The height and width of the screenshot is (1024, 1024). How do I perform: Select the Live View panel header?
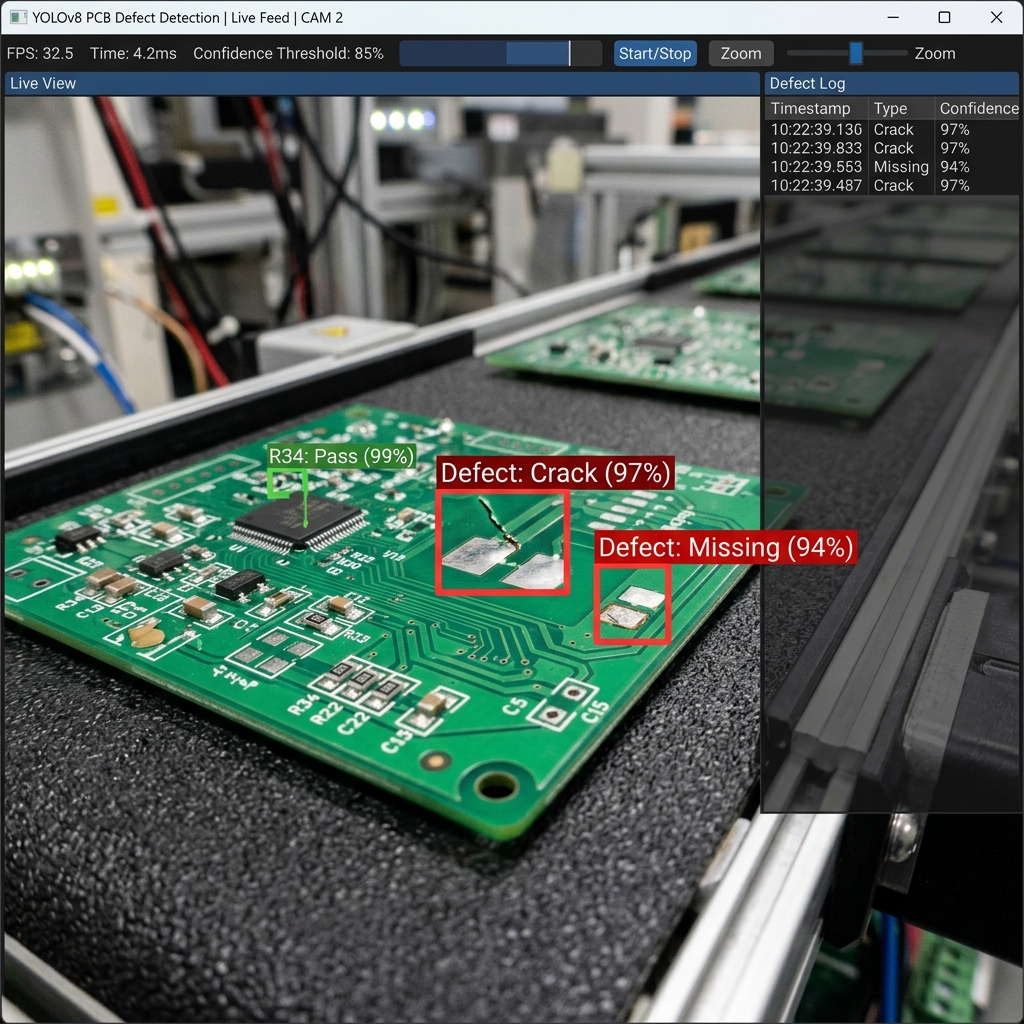pos(382,84)
